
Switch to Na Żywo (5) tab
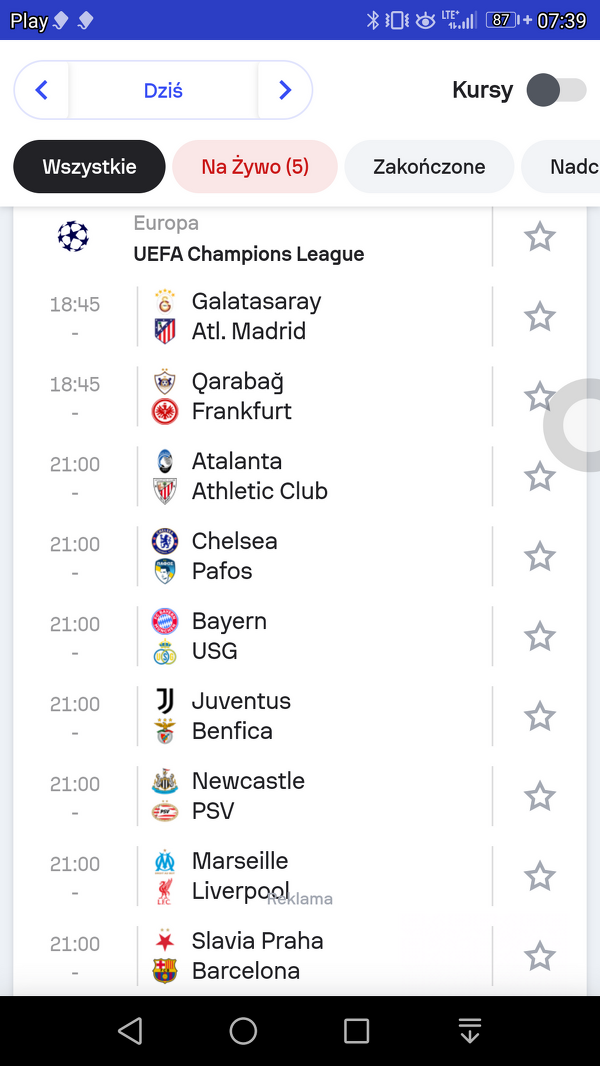(x=255, y=167)
